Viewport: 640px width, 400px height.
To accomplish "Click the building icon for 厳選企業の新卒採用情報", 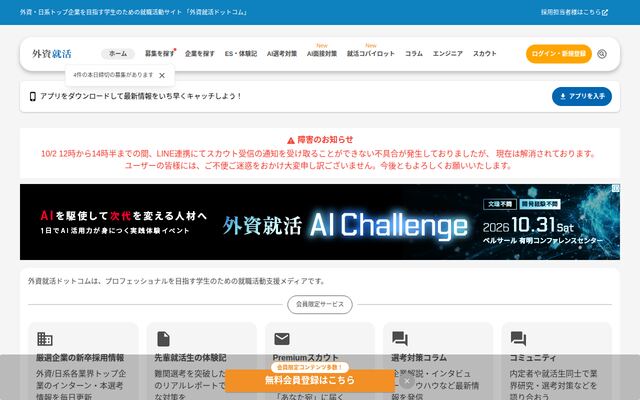I will click(x=45, y=339).
